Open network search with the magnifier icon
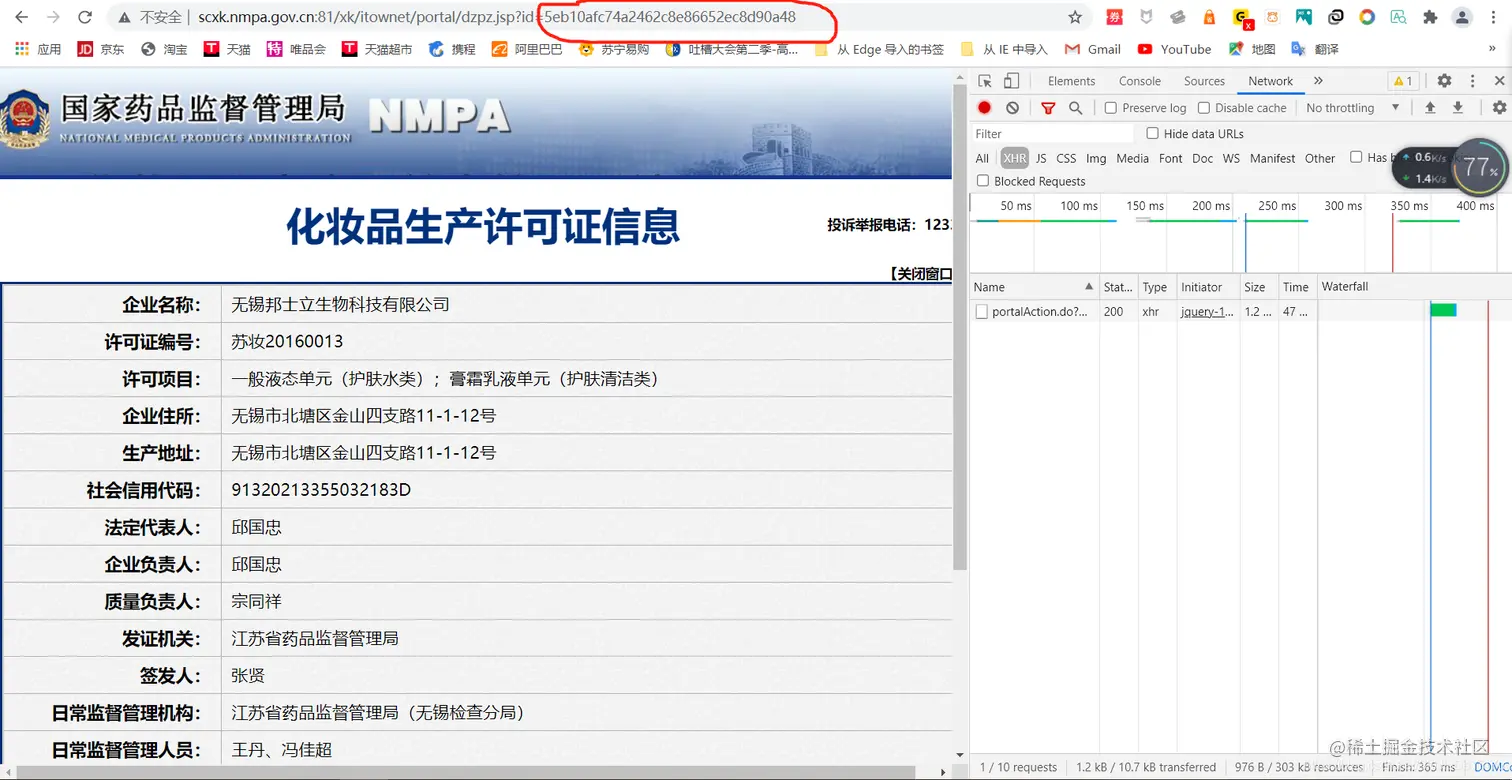 point(1075,108)
